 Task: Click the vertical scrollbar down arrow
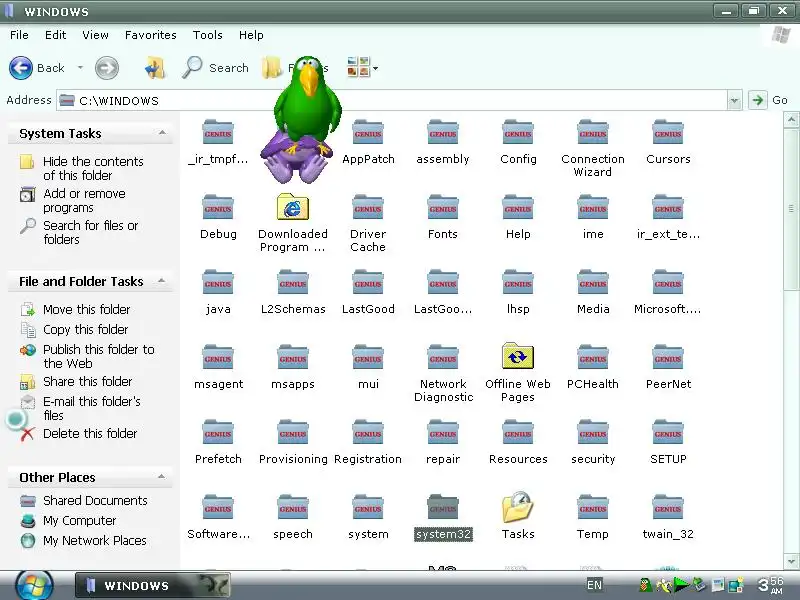[x=791, y=561]
